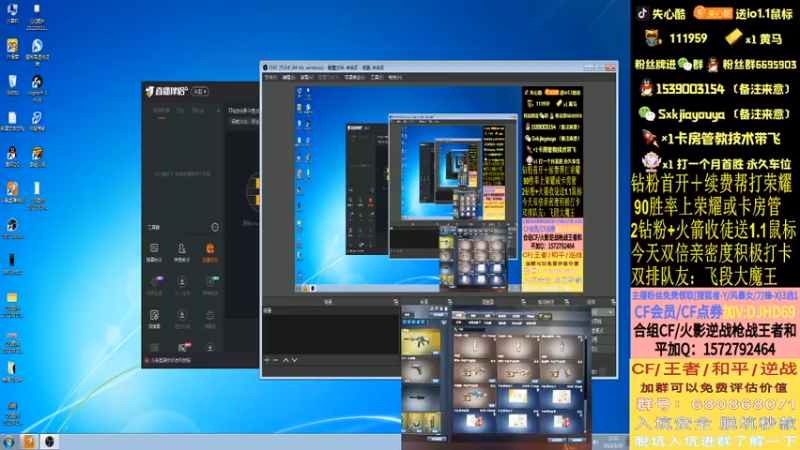
Task: Select the blue rifle item in the inventory grid
Action: coord(473,396)
